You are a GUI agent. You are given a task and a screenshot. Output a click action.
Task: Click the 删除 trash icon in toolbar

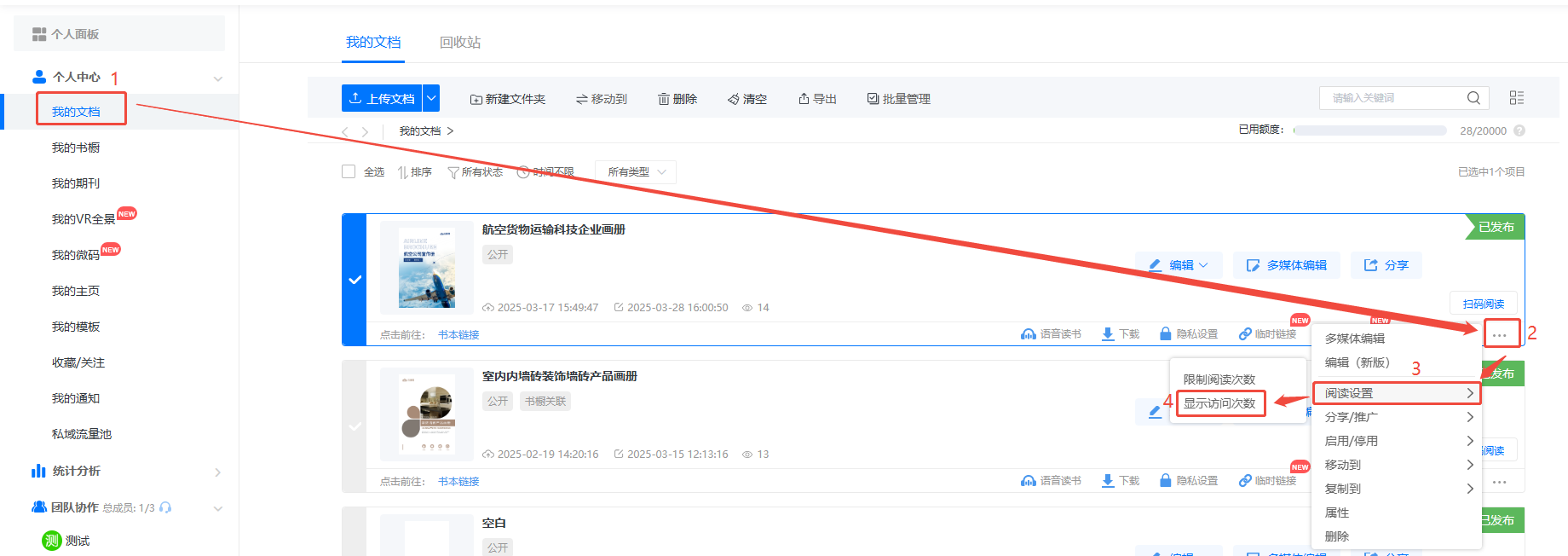(x=664, y=100)
